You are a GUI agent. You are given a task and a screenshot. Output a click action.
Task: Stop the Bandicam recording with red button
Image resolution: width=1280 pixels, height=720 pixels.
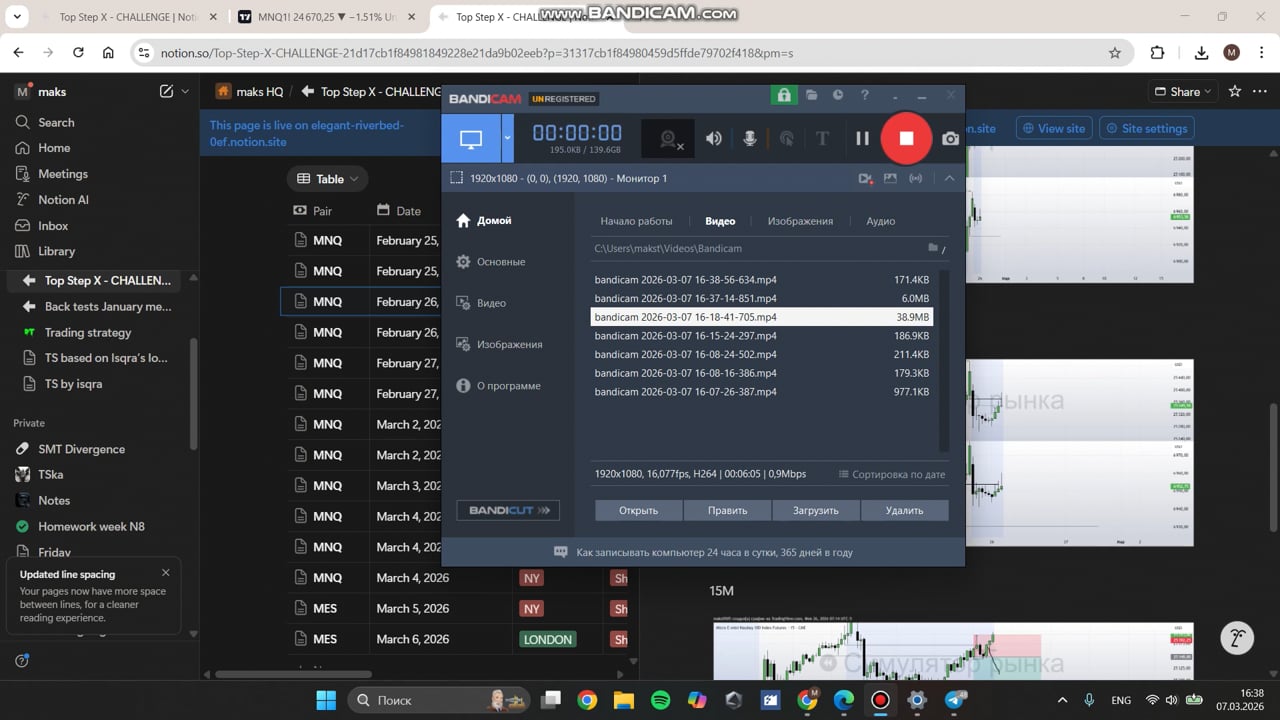pyautogui.click(x=906, y=139)
